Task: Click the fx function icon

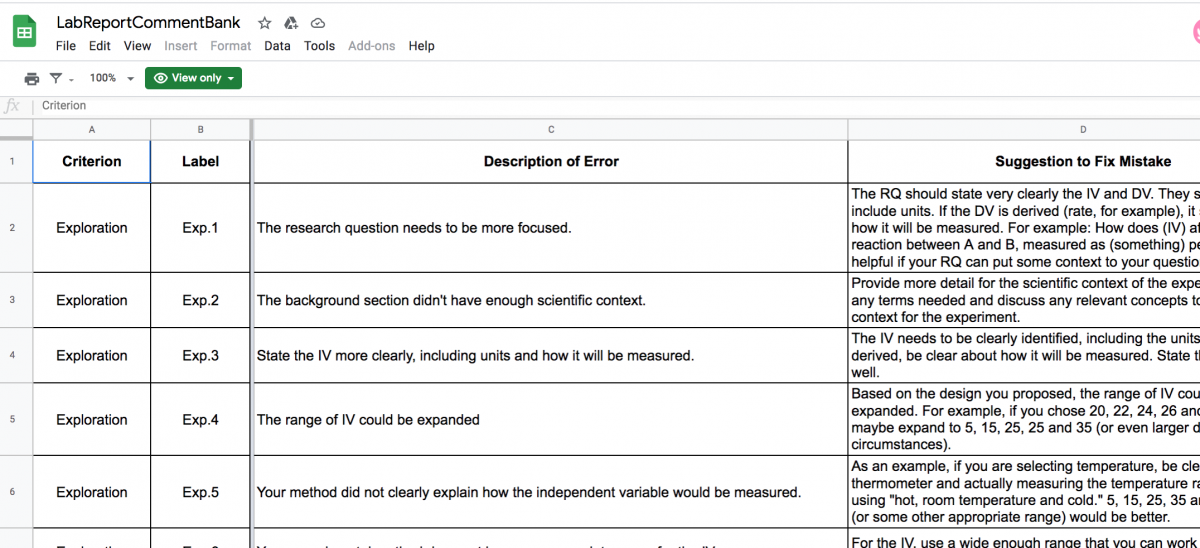Action: (13, 105)
